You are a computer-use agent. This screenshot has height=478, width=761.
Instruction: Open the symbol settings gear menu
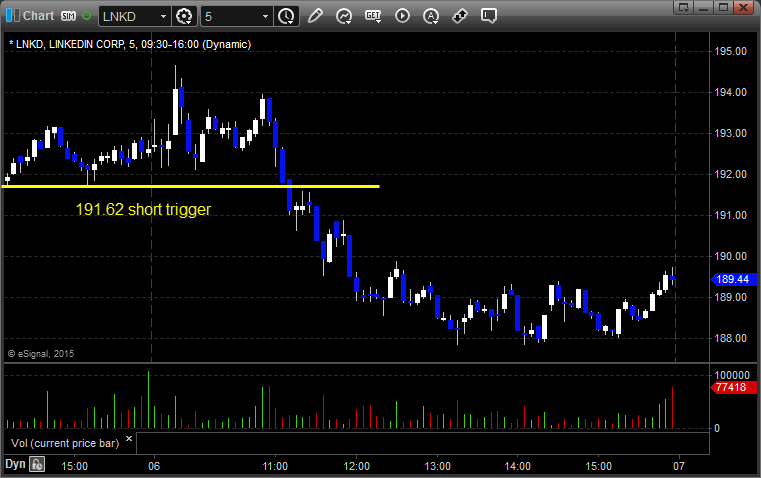(x=184, y=16)
